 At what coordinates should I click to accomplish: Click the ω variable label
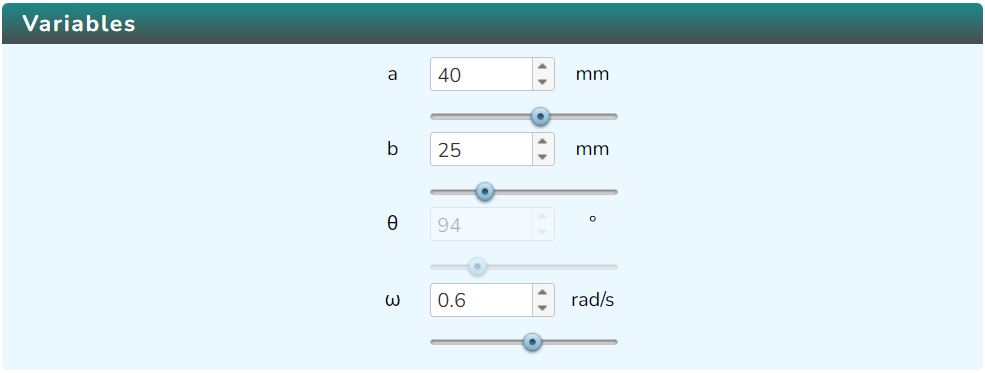click(x=393, y=300)
